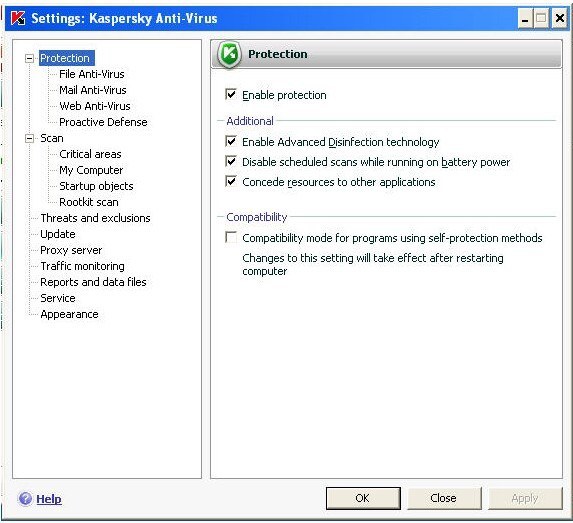Enable Compatibility mode for self-protection programs
Screen dimensions: 573x523
[231, 237]
